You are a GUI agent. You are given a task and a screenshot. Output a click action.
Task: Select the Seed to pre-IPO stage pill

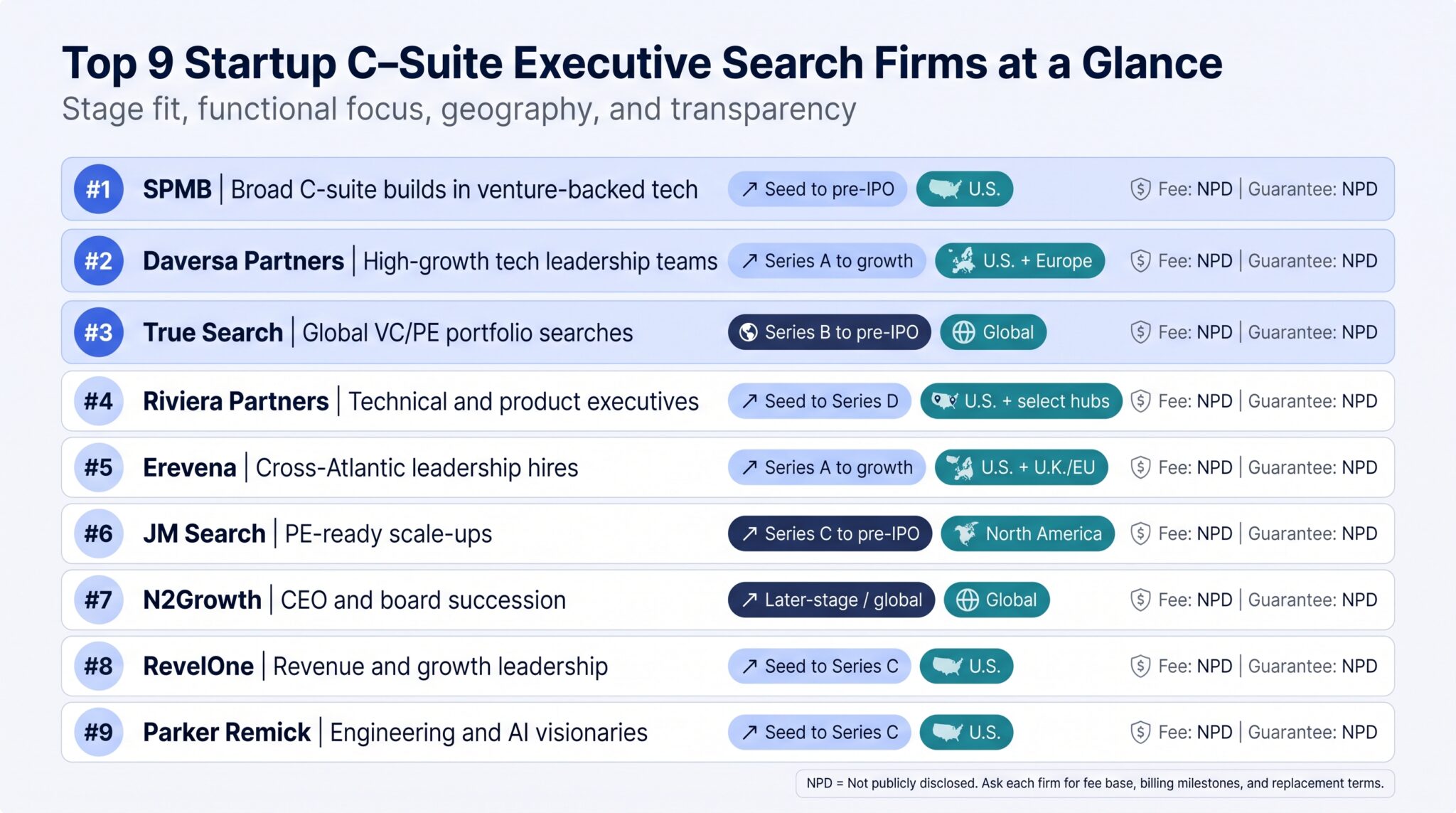click(817, 189)
